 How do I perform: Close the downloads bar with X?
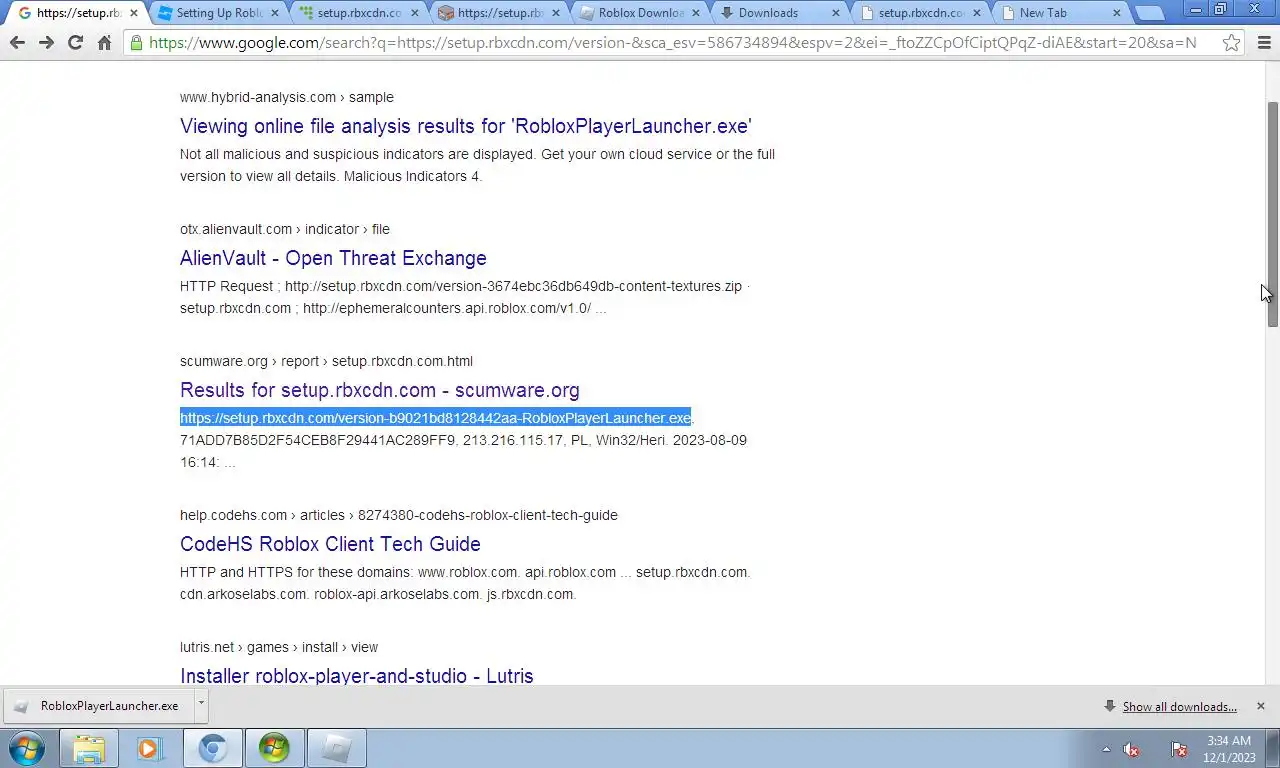pyautogui.click(x=1260, y=706)
